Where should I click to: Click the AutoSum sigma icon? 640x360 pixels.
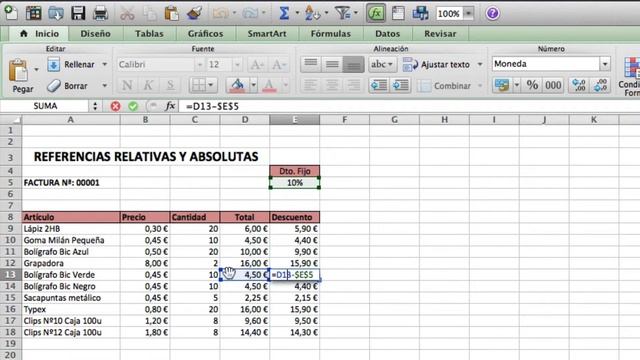coord(284,13)
